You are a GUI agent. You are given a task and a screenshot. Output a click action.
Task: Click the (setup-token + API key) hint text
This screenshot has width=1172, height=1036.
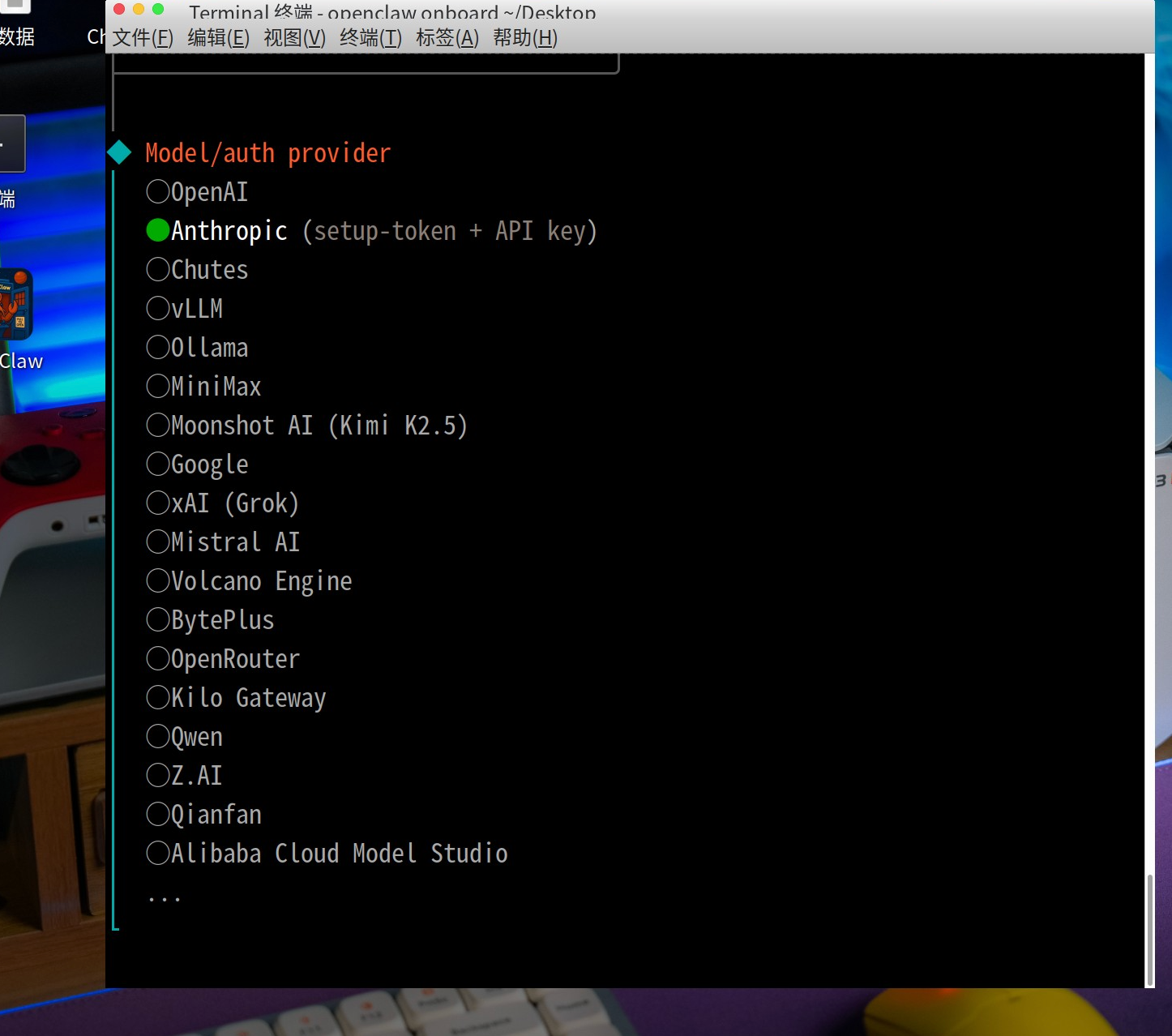[450, 231]
